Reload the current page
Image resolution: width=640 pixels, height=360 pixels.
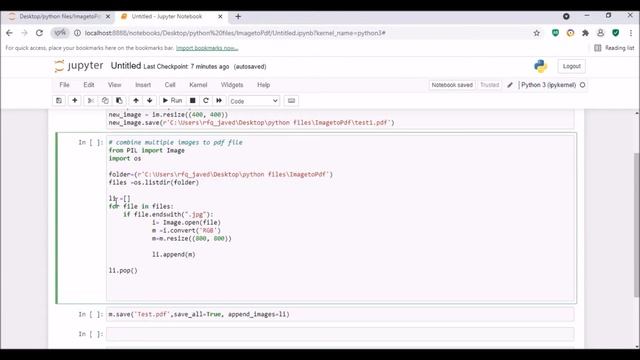click(x=39, y=33)
